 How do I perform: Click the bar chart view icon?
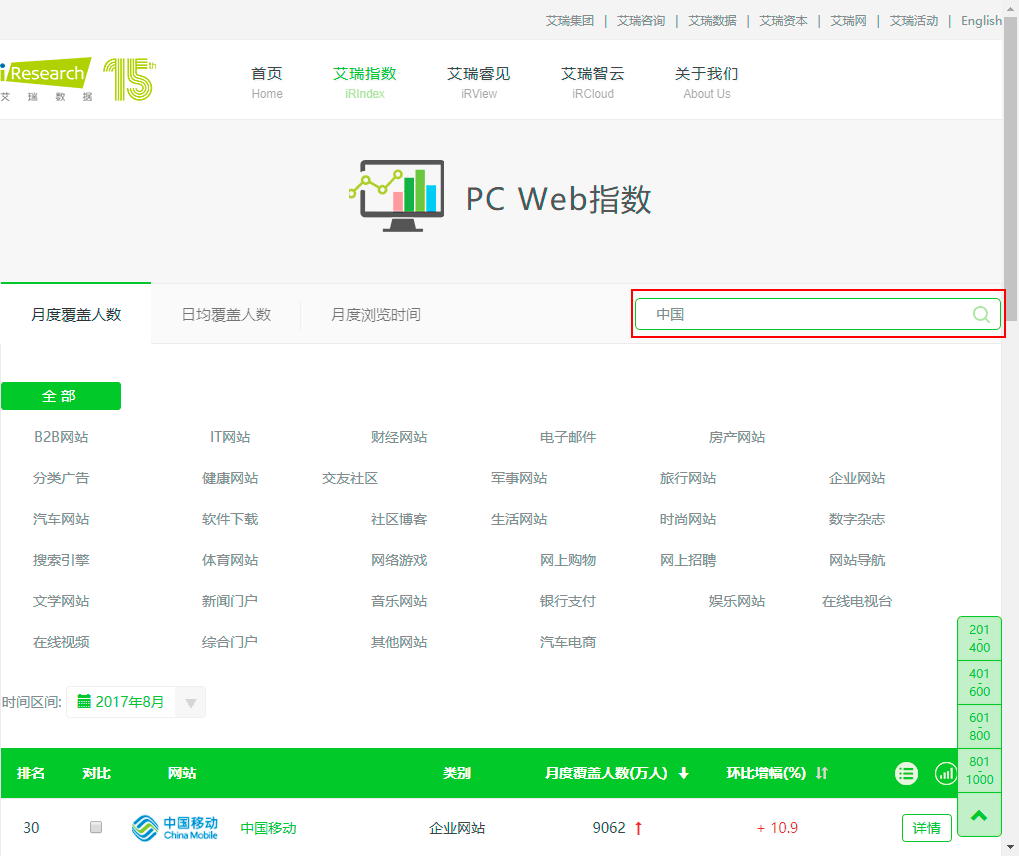pos(945,773)
